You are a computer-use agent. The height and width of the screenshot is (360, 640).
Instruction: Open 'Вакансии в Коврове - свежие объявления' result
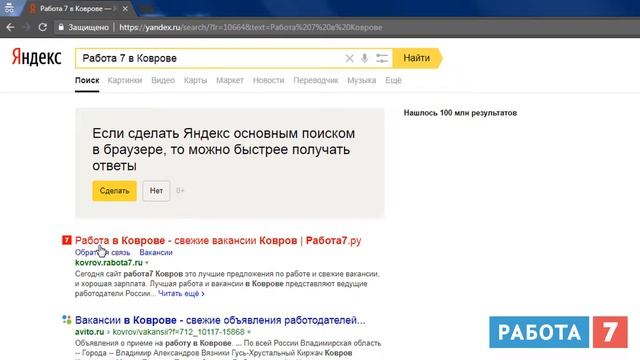click(220, 320)
